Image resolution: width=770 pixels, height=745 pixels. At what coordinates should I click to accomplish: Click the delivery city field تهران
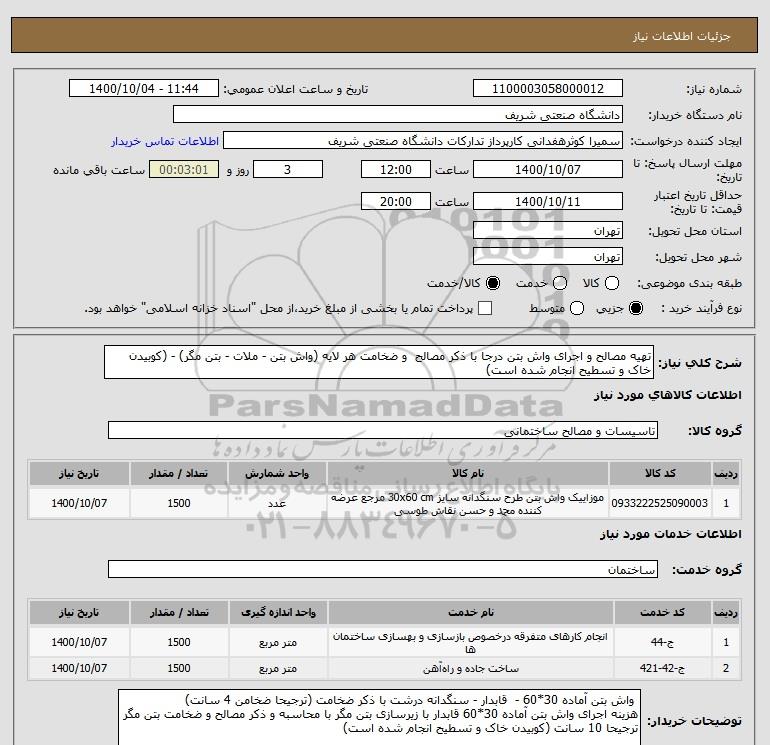click(548, 256)
